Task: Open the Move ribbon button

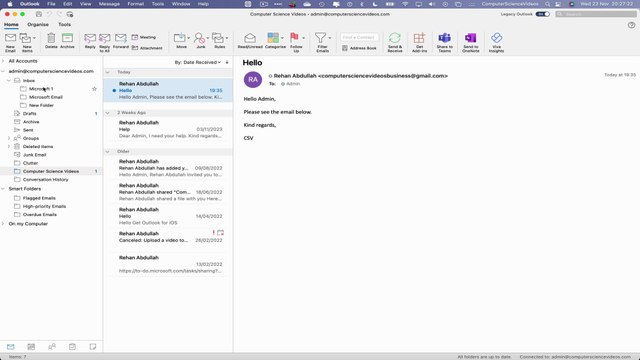Action: tap(181, 41)
